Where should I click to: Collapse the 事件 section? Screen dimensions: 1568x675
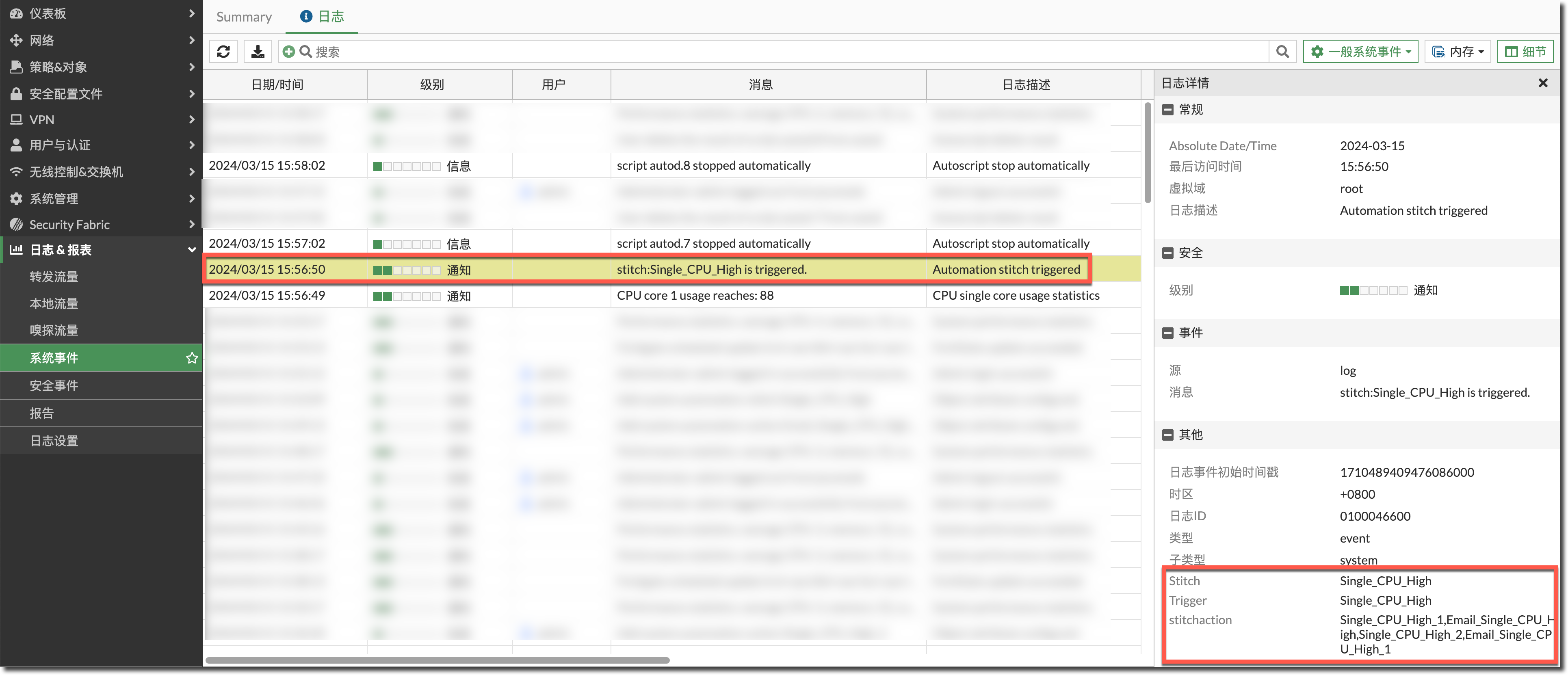point(1167,333)
